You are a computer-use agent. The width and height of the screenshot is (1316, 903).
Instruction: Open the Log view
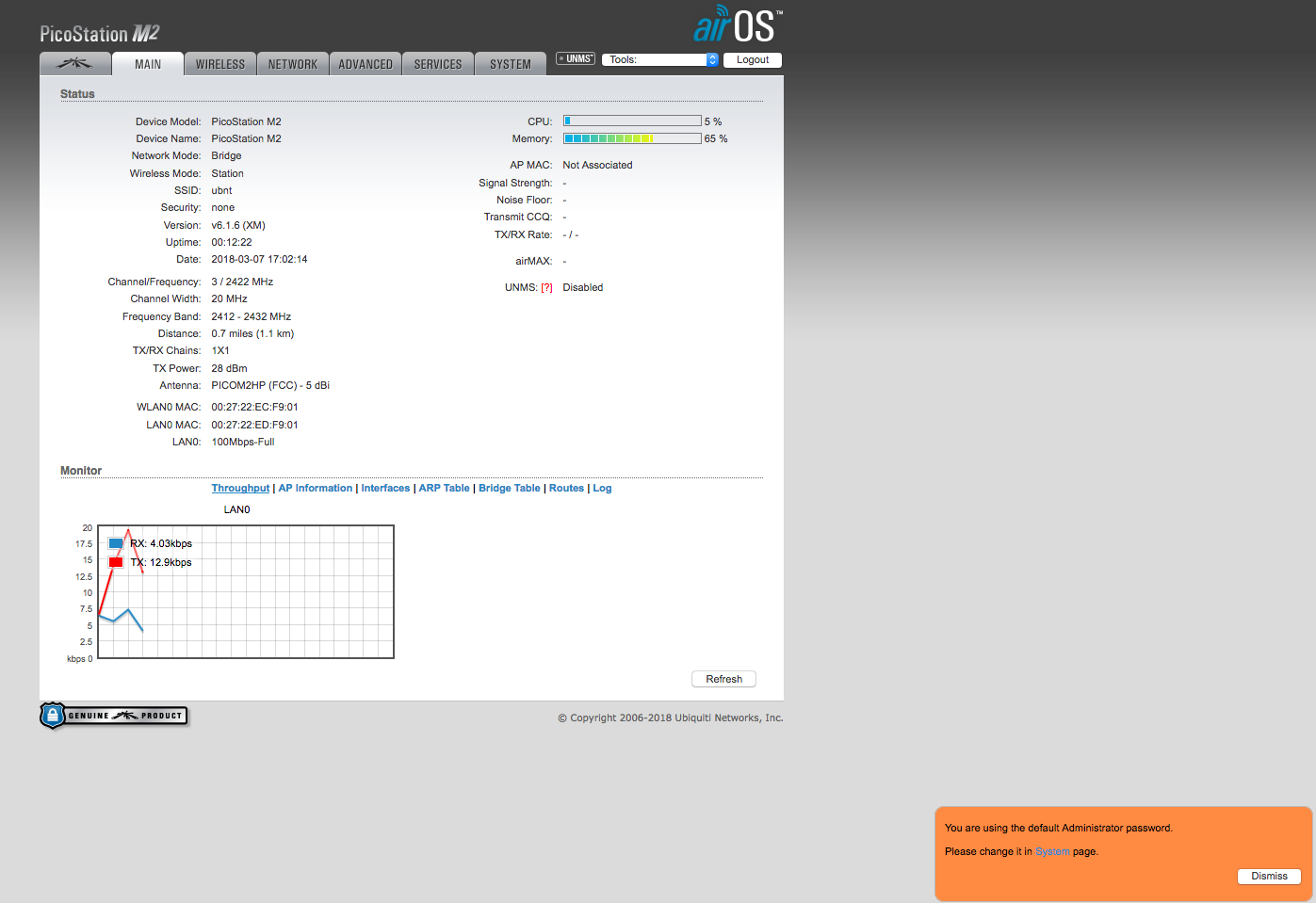tap(602, 488)
